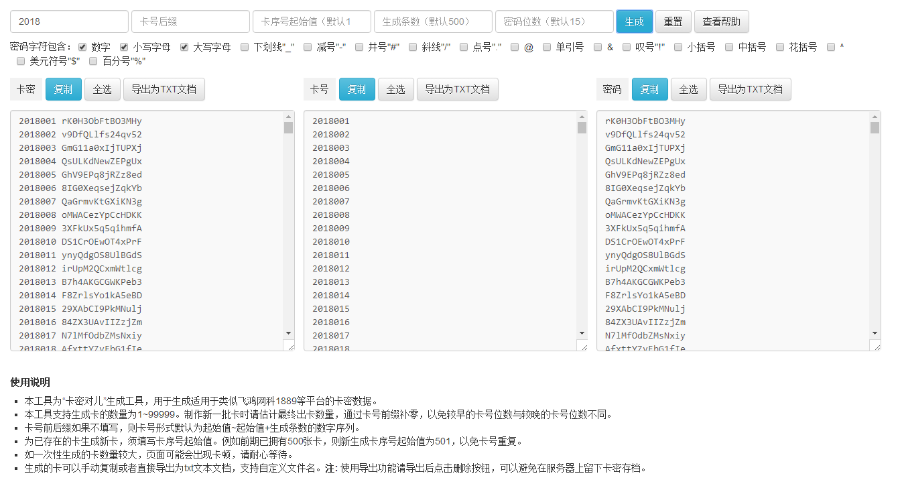Export 密码 list via 导出为TXT文档
This screenshot has width=900, height=488.
[750, 90]
